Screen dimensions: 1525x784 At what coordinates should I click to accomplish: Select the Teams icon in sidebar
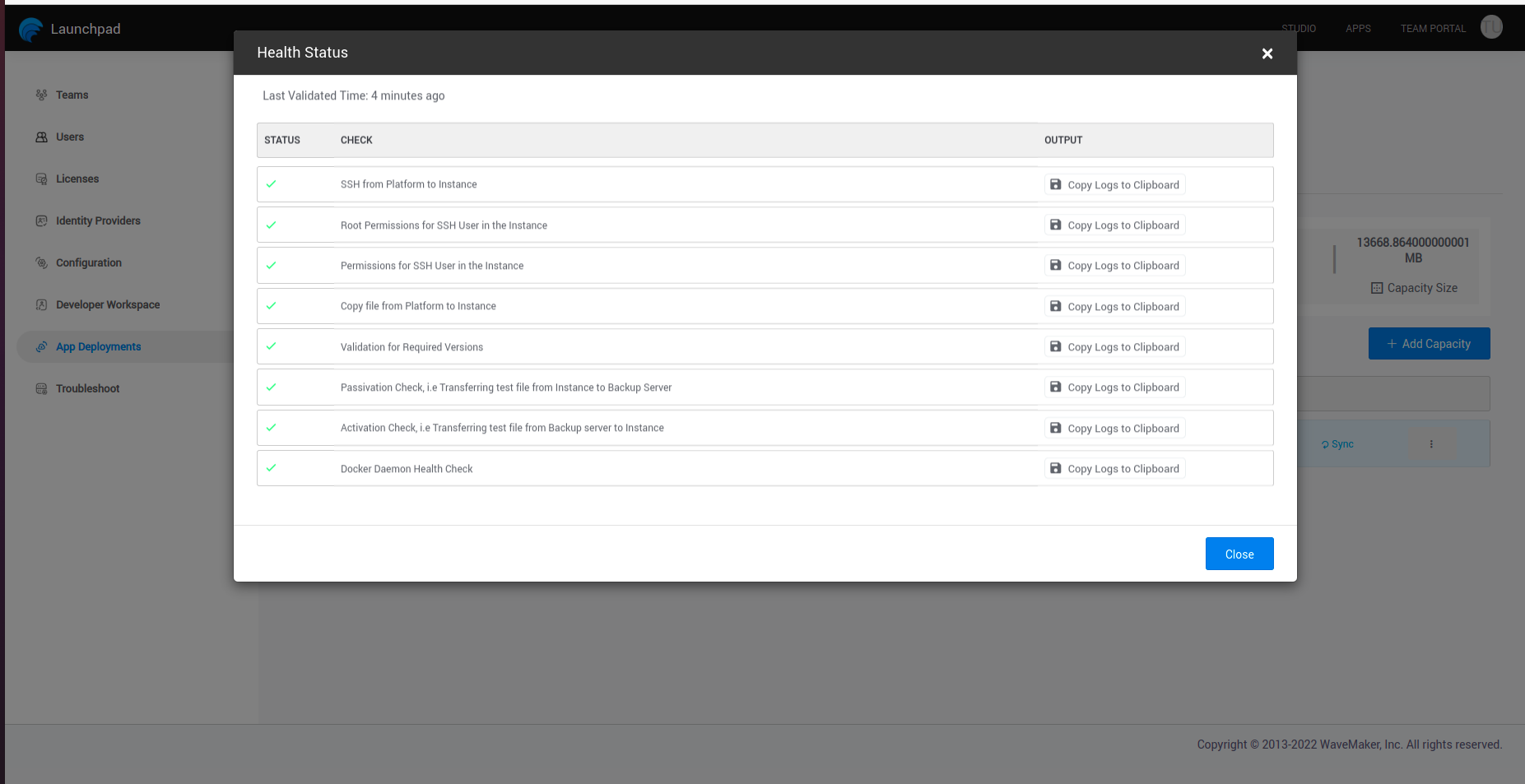[x=41, y=95]
